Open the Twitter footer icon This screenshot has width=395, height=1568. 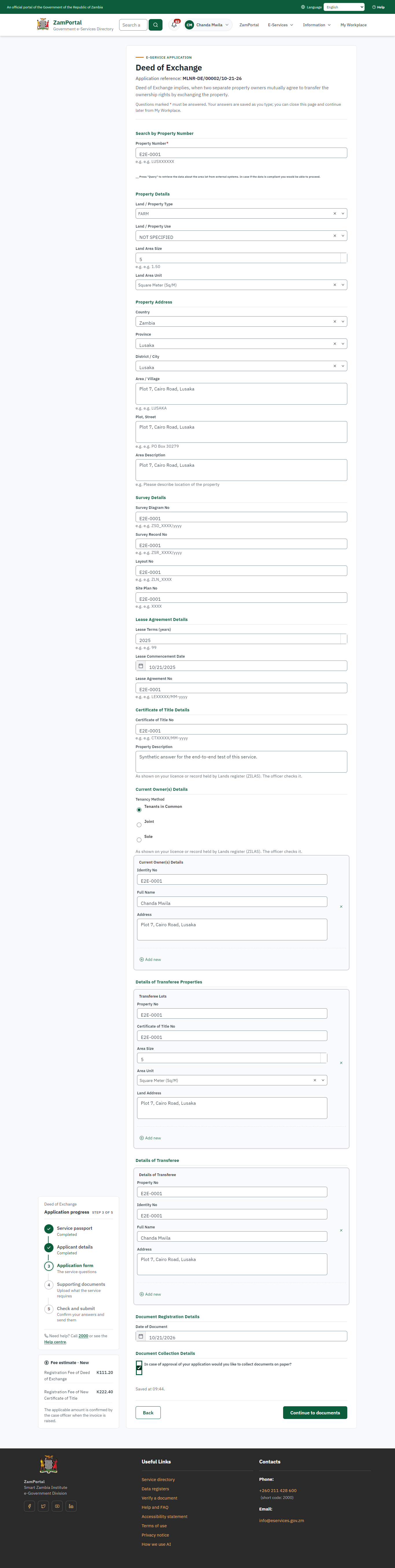43,1506
